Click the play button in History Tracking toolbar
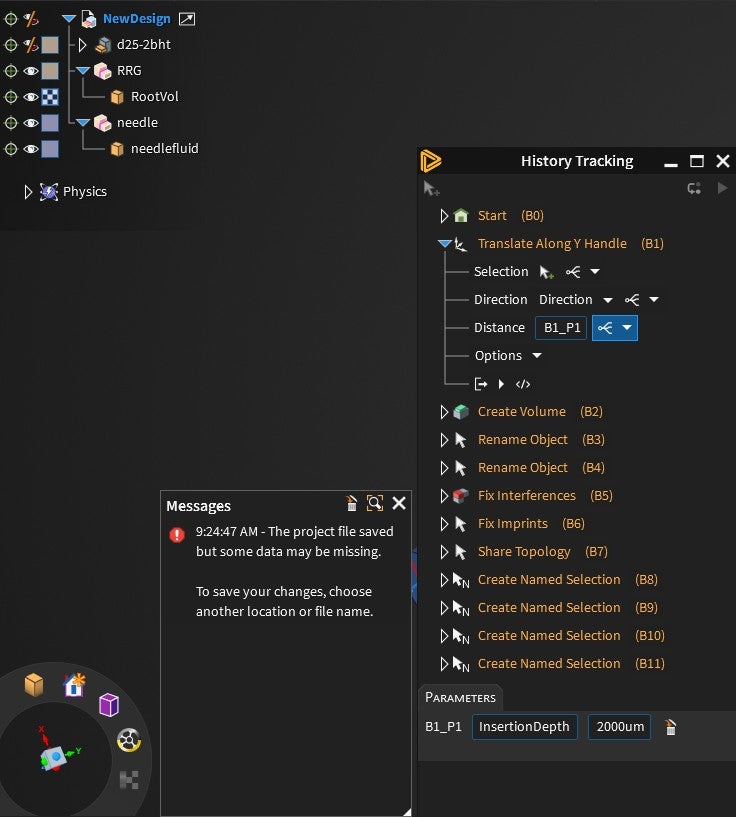The image size is (736, 817). tap(722, 188)
